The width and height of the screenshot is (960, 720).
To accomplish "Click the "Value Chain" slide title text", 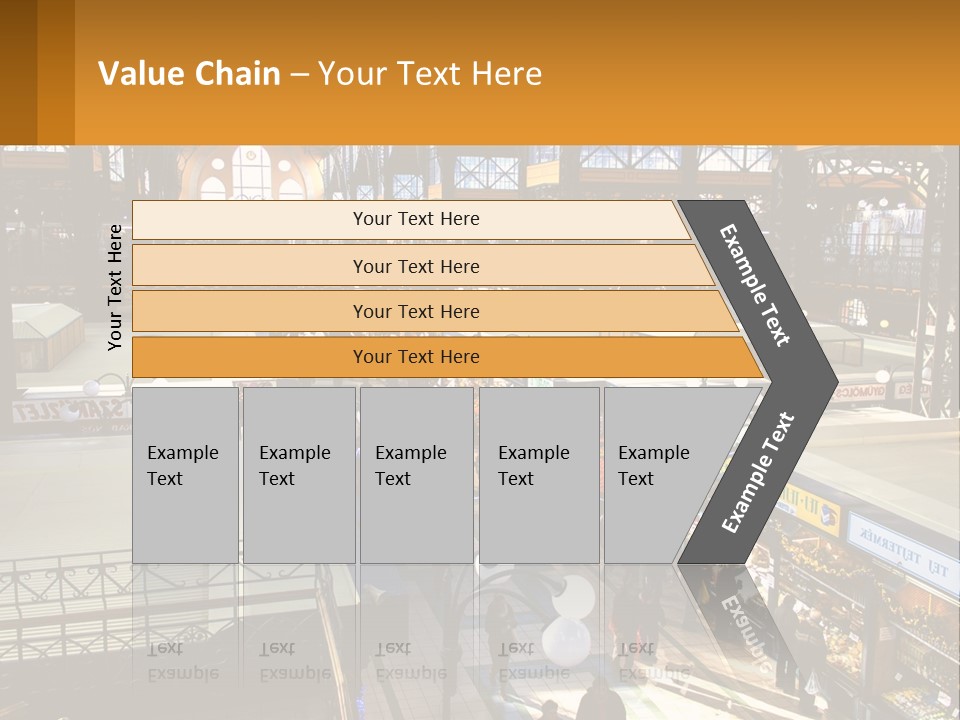I will pos(189,74).
